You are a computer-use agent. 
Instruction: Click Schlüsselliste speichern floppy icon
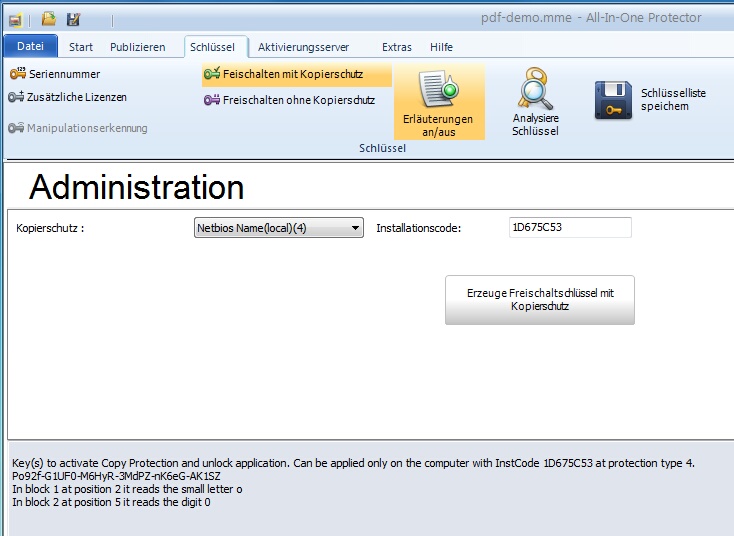[x=613, y=100]
